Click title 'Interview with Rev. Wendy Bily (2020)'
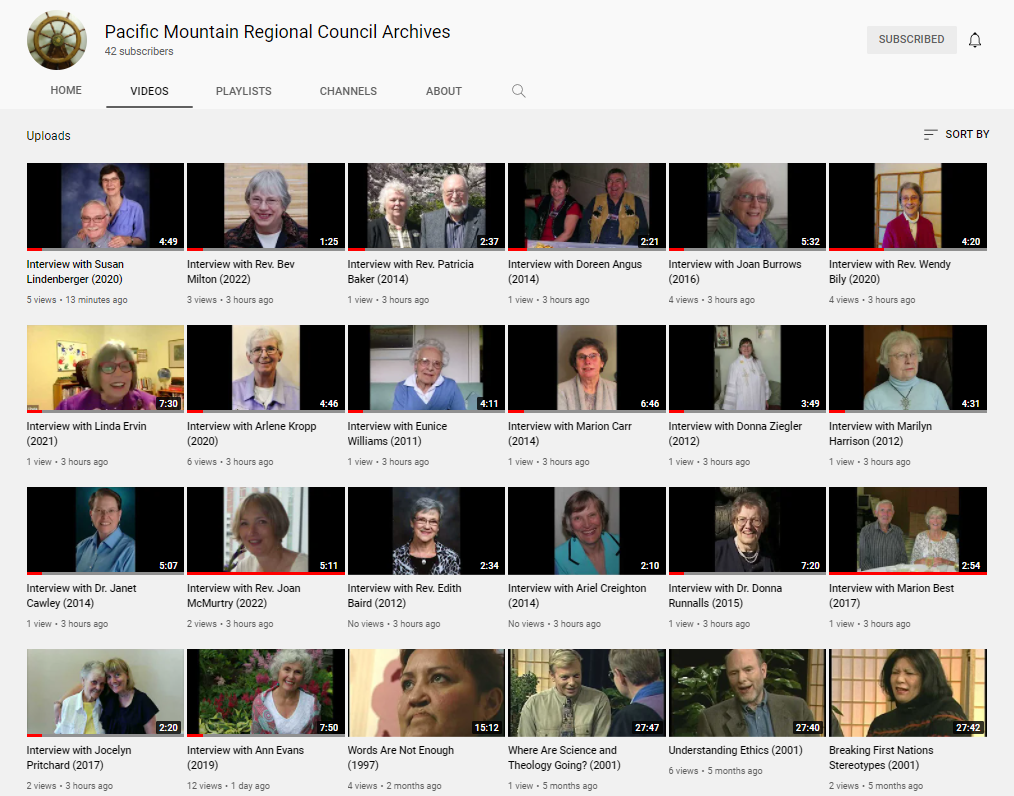The height and width of the screenshot is (796, 1014). point(890,272)
